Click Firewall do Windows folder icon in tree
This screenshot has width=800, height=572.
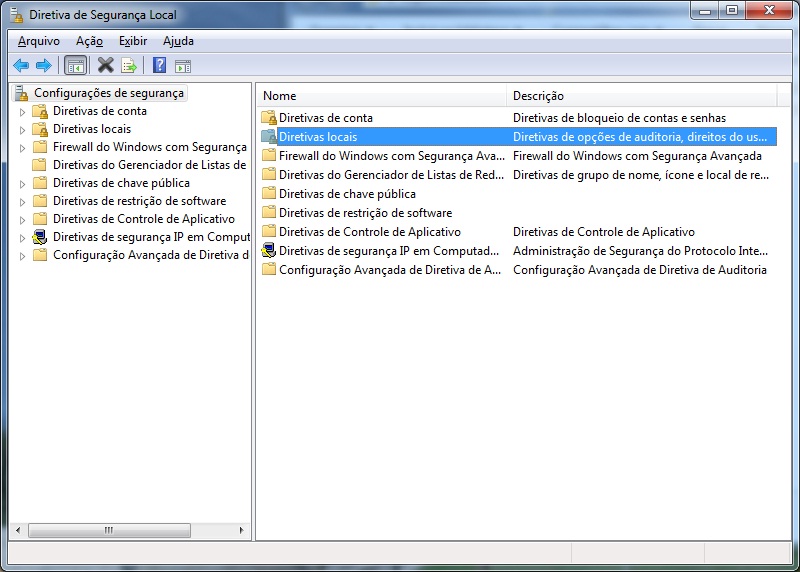tap(40, 147)
